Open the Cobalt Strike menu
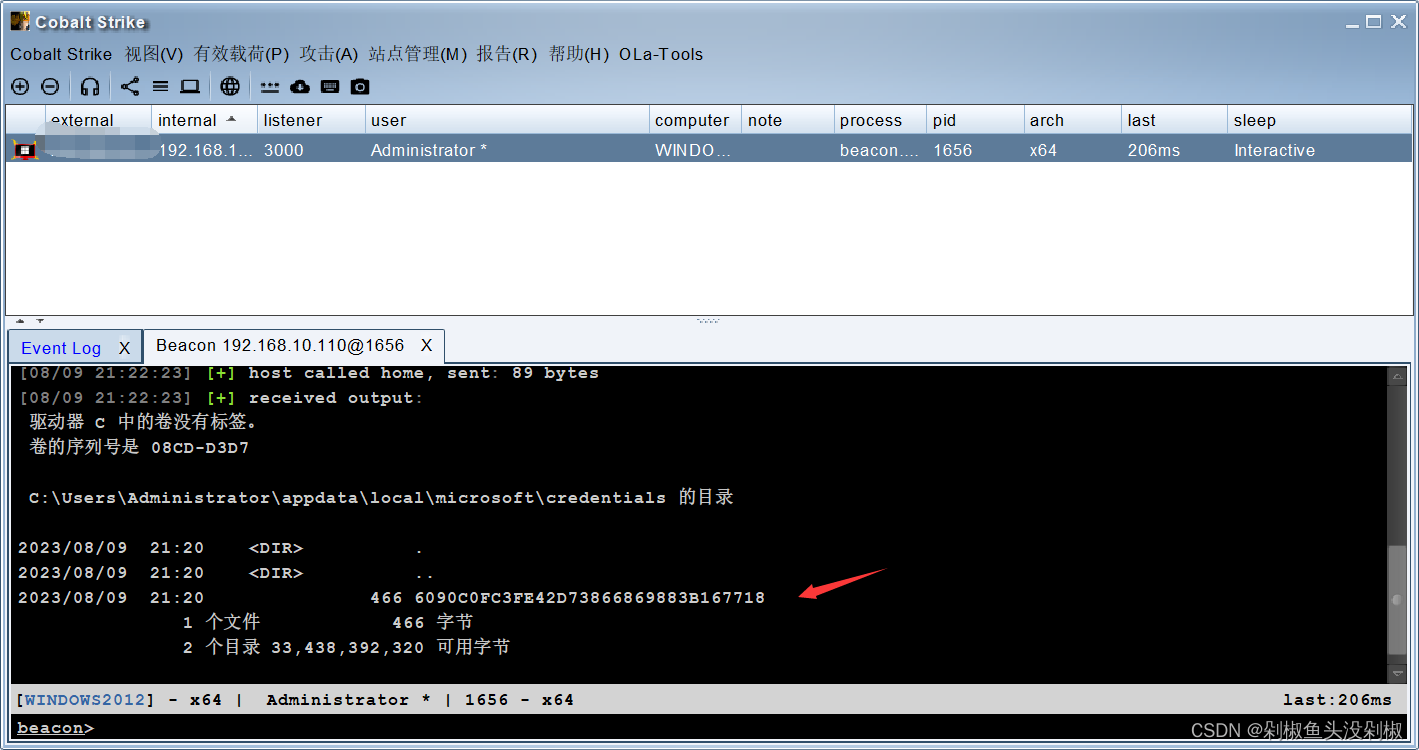 (61, 54)
